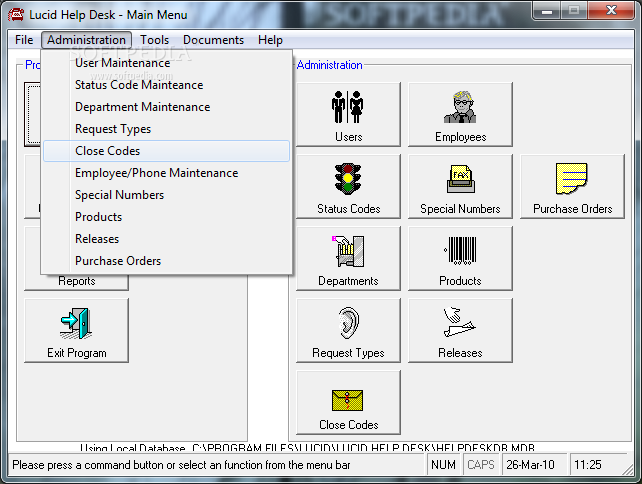Select Status Code Mainteance menu entry
Viewport: 642px width, 484px height.
pyautogui.click(x=166, y=85)
